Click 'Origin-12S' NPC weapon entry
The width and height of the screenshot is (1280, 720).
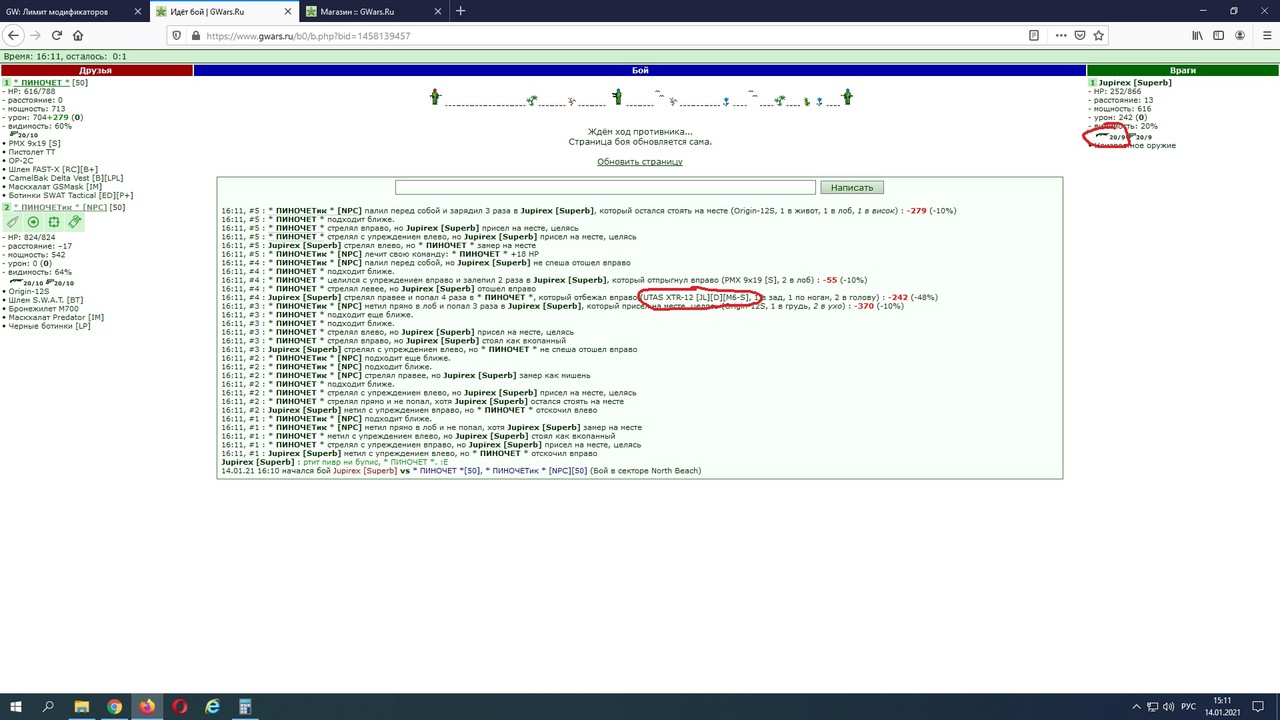click(x=29, y=292)
